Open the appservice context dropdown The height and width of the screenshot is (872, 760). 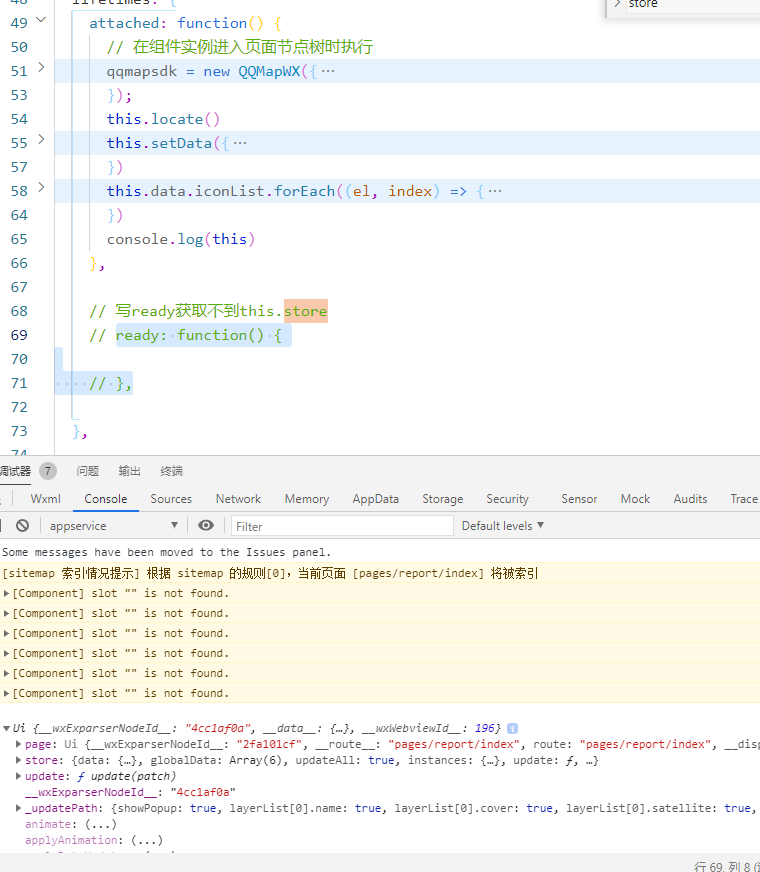pos(112,526)
